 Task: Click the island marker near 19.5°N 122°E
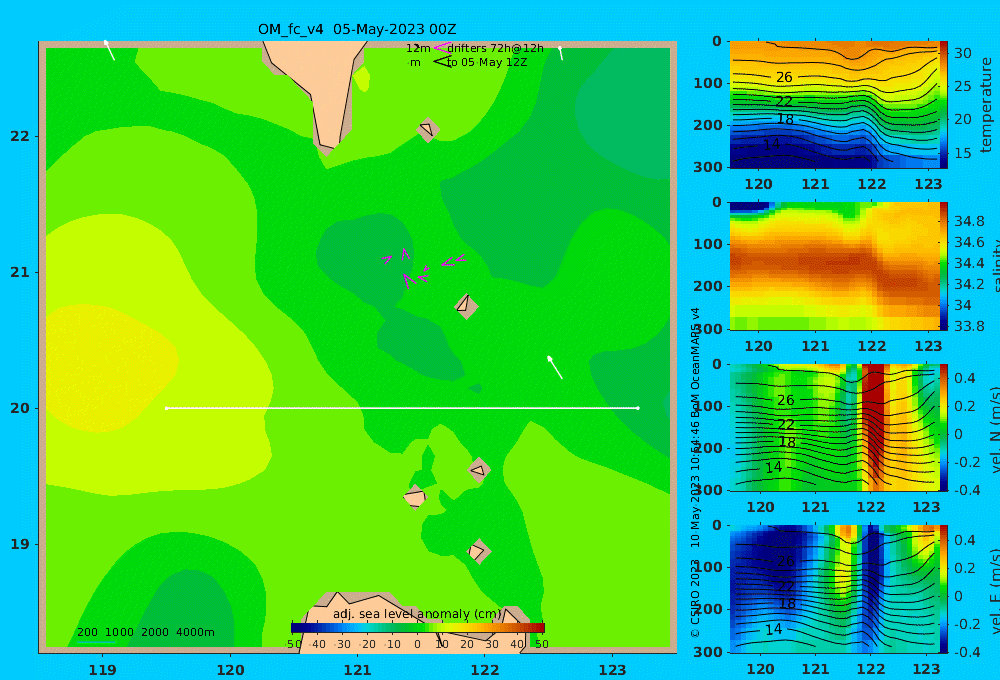(x=479, y=470)
